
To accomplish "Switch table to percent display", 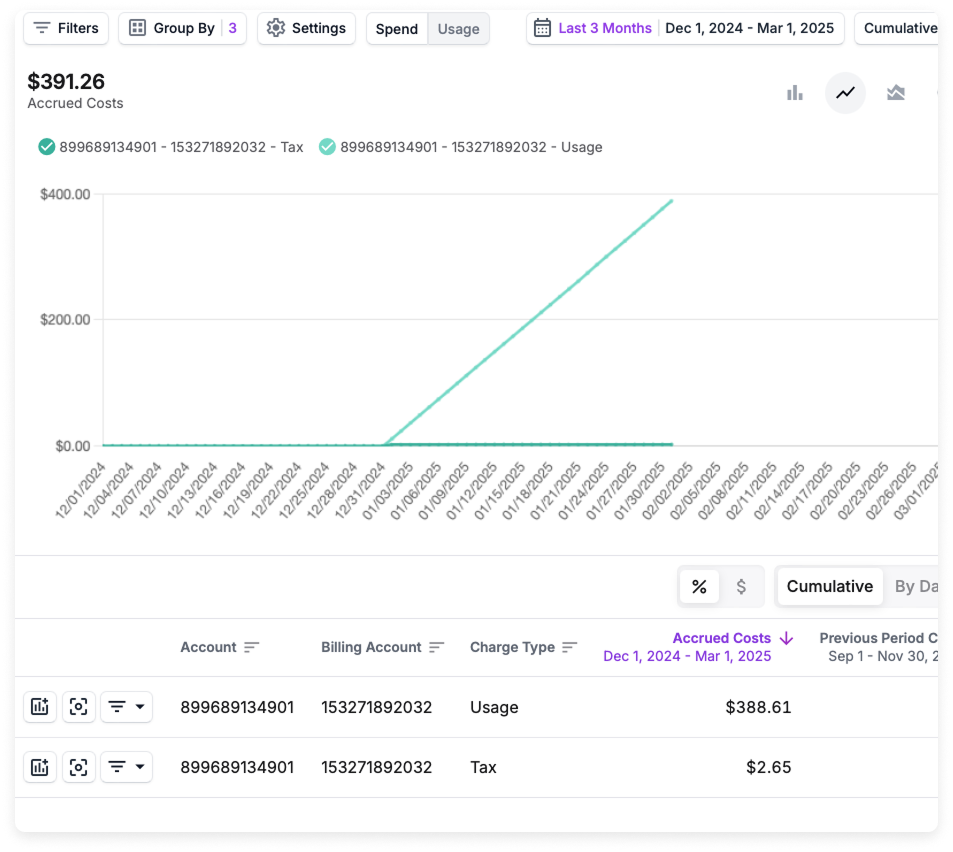I will (x=699, y=586).
